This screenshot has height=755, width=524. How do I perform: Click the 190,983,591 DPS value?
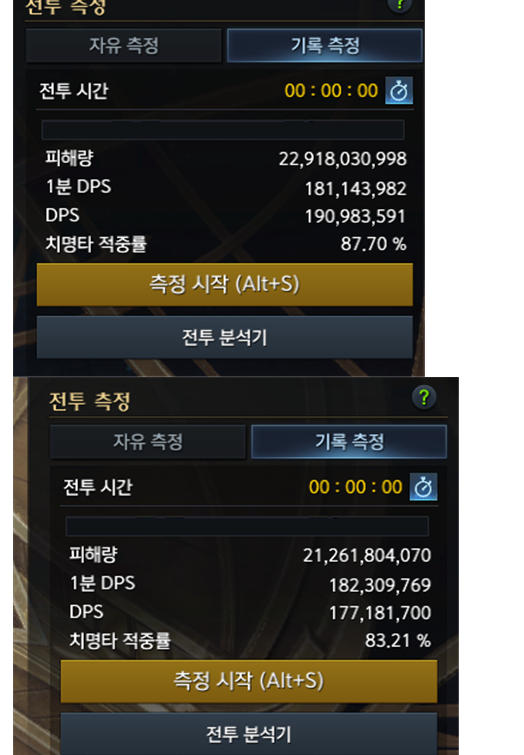tap(355, 216)
